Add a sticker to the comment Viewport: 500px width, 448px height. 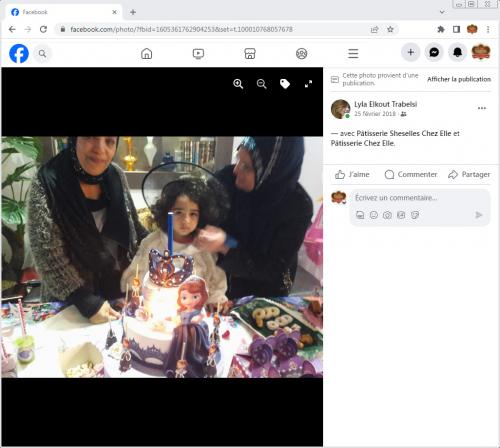click(415, 215)
